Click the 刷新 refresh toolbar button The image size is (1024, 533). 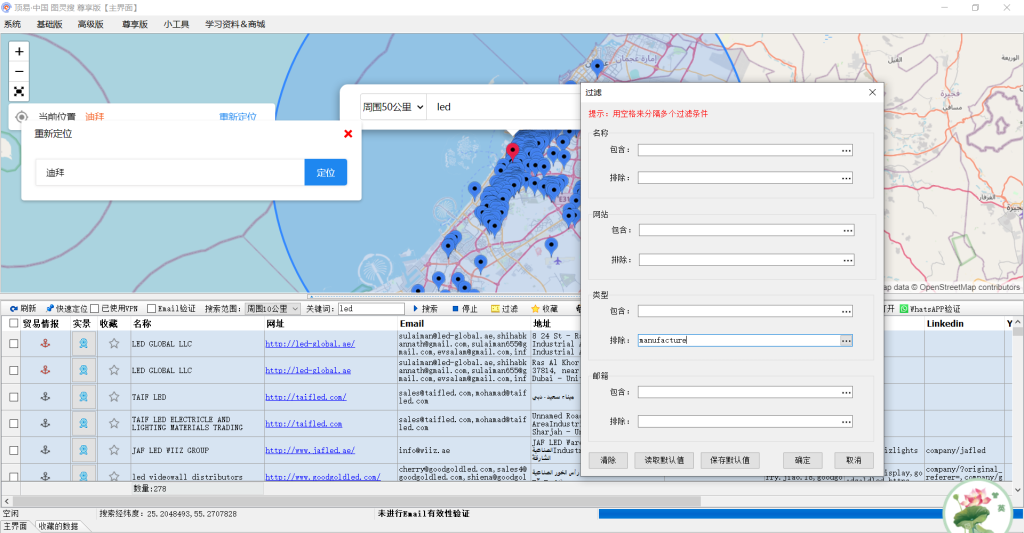[x=22, y=309]
